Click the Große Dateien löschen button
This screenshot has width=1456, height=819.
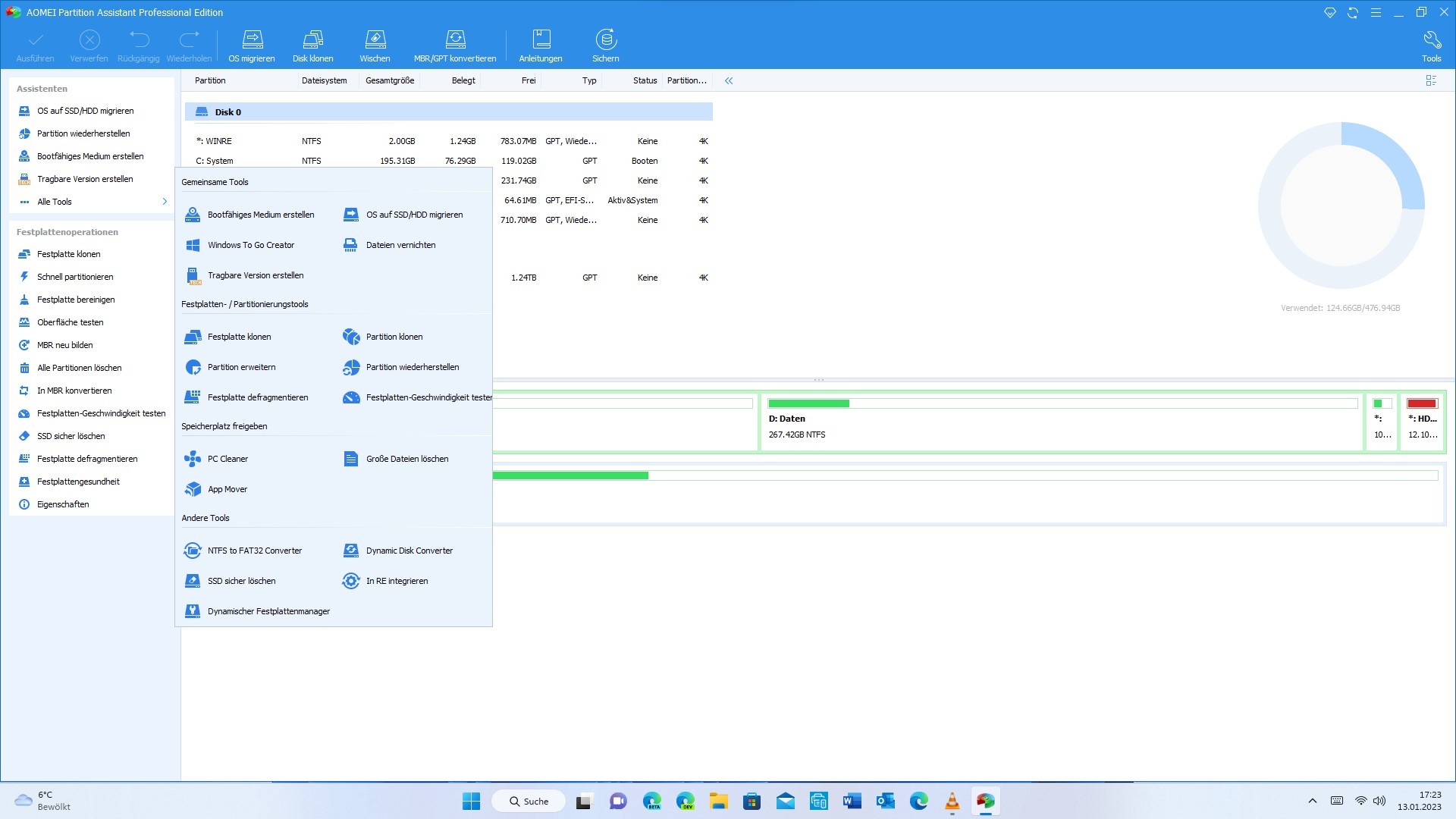(407, 458)
